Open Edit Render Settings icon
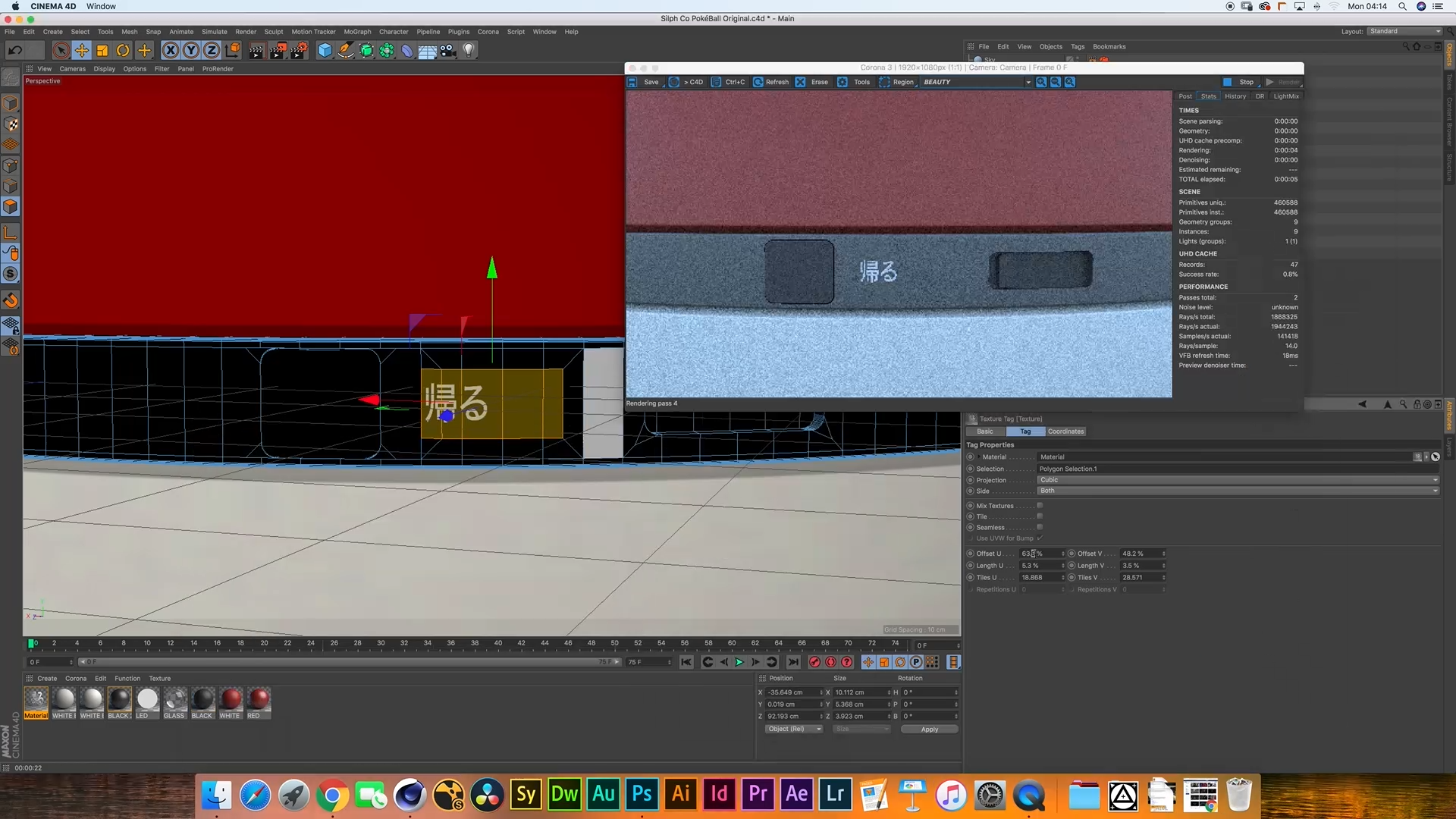This screenshot has height=819, width=1456. pos(299,50)
